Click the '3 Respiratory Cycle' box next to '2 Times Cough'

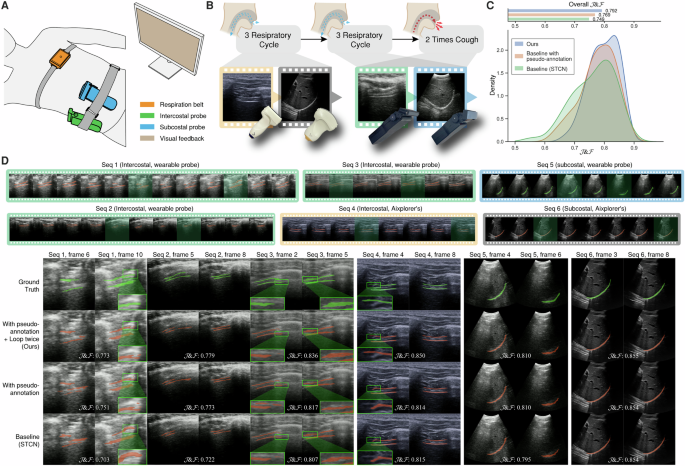(x=359, y=39)
